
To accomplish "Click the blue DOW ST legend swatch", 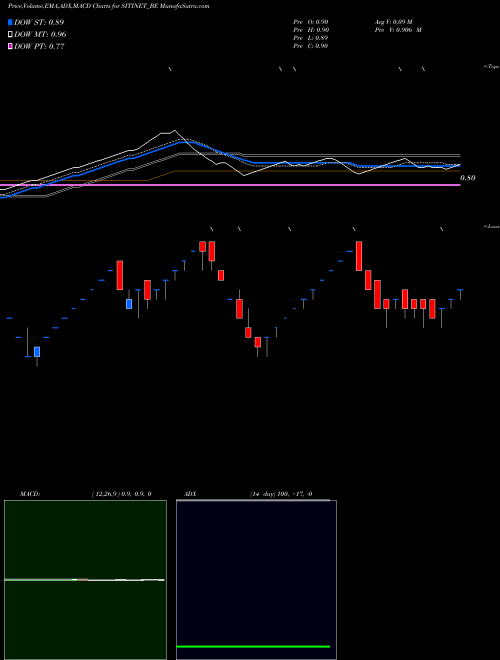I will 10,22.
